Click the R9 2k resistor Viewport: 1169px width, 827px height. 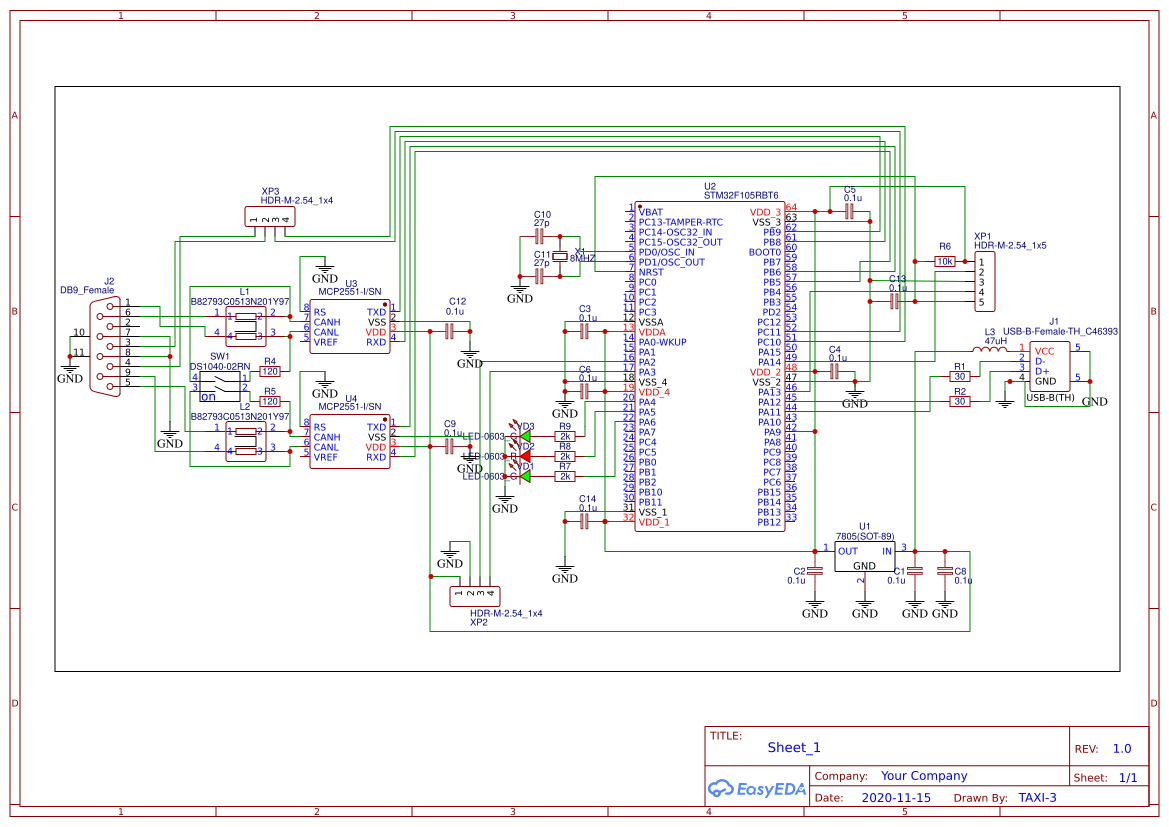pos(565,436)
